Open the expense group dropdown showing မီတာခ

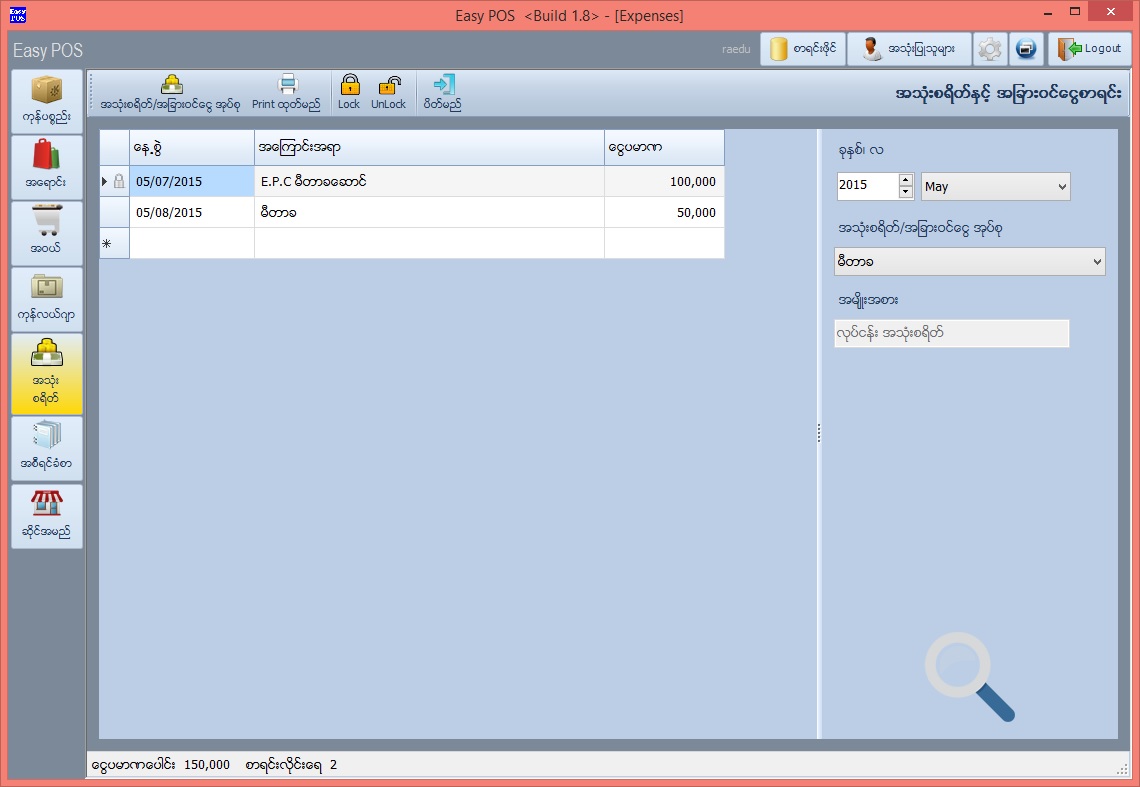point(968,260)
